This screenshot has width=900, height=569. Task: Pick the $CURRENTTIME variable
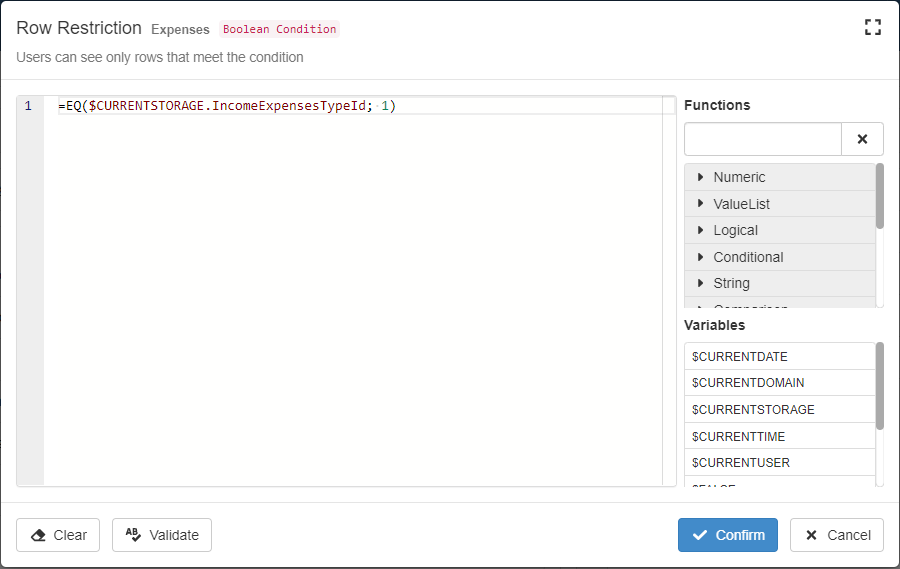pyautogui.click(x=738, y=436)
